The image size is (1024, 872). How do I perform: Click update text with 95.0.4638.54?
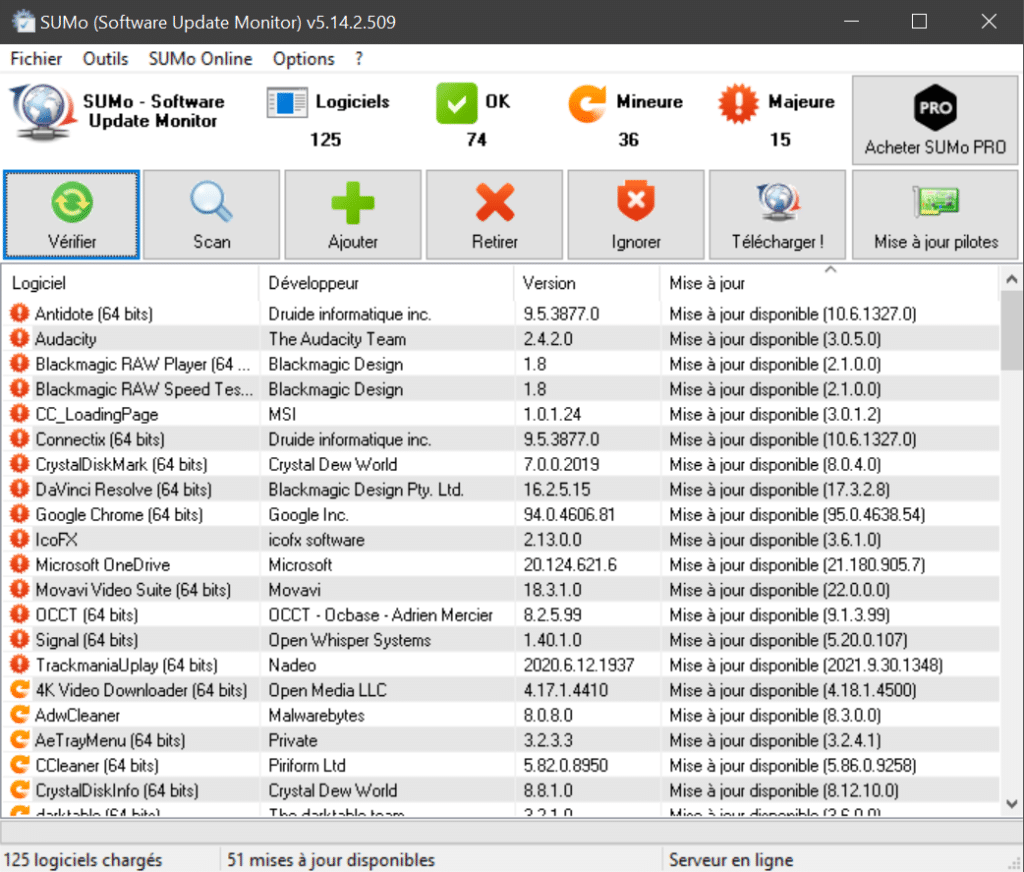[x=797, y=515]
